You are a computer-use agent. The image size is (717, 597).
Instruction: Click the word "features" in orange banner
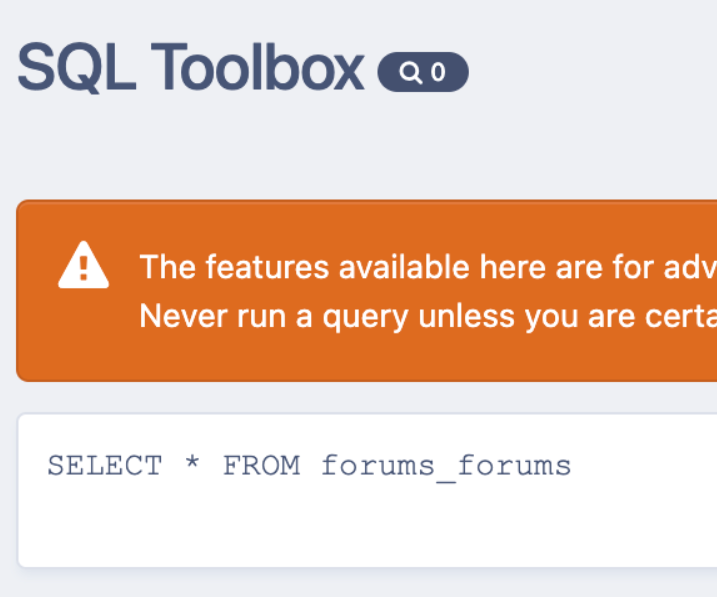tap(267, 267)
